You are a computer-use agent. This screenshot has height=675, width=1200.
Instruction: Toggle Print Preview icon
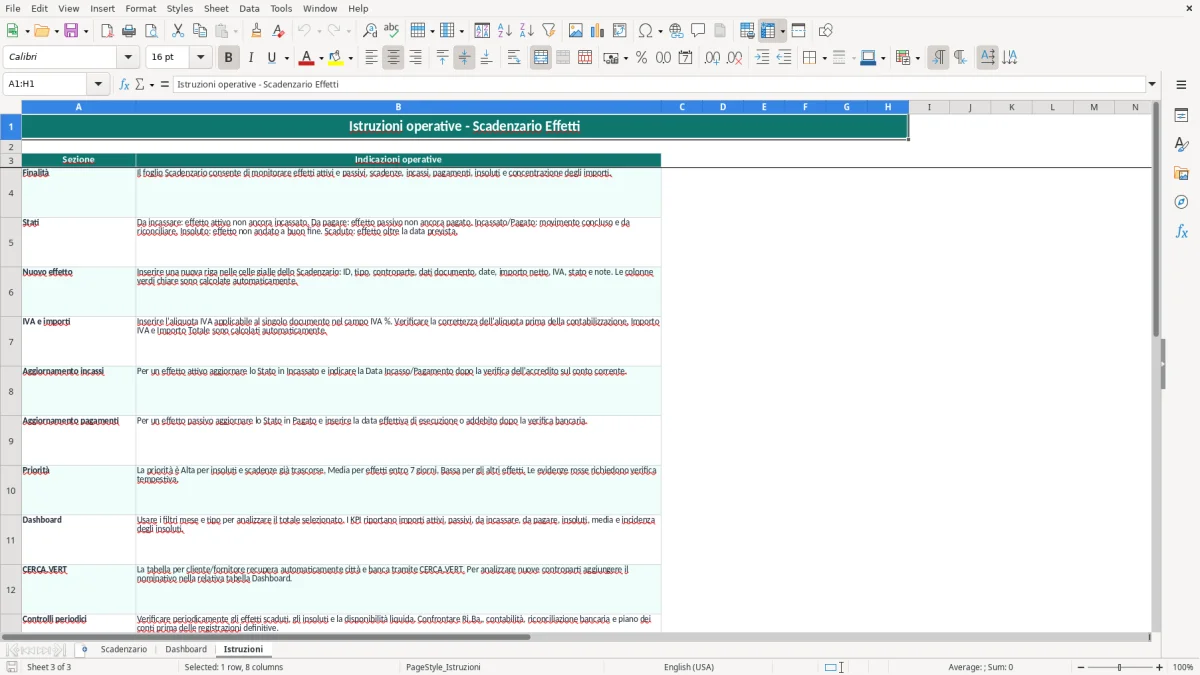pos(150,31)
